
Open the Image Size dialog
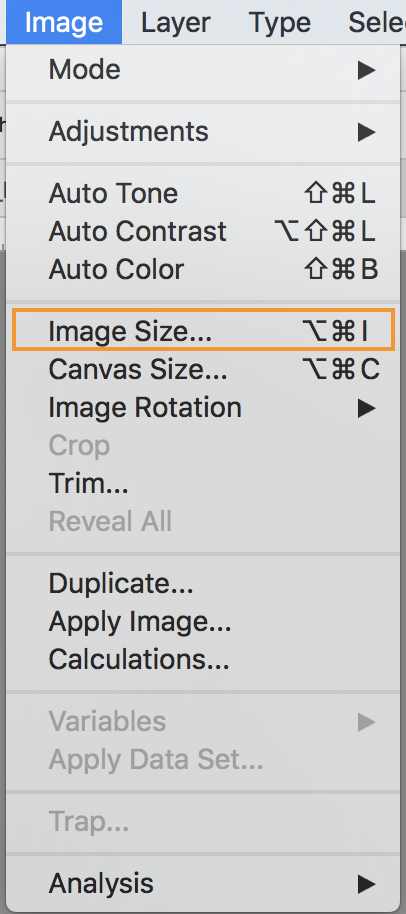[x=203, y=331]
